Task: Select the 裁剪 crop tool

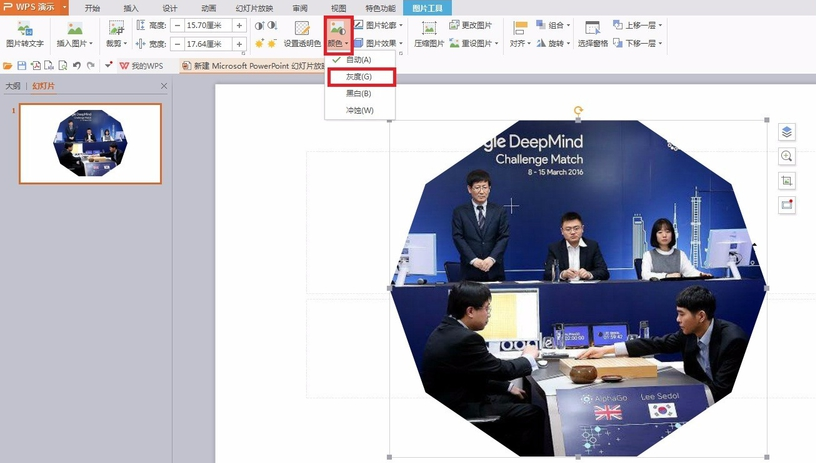Action: (116, 34)
